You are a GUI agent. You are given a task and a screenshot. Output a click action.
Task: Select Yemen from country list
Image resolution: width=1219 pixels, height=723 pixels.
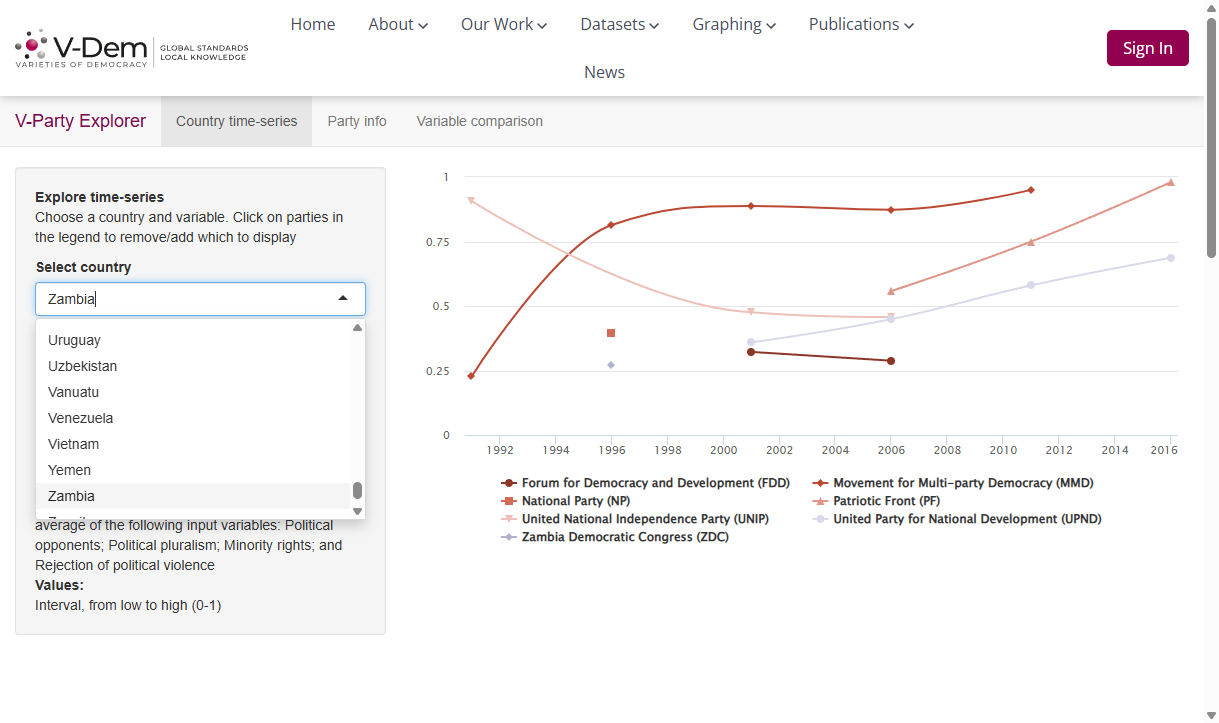[x=194, y=470]
